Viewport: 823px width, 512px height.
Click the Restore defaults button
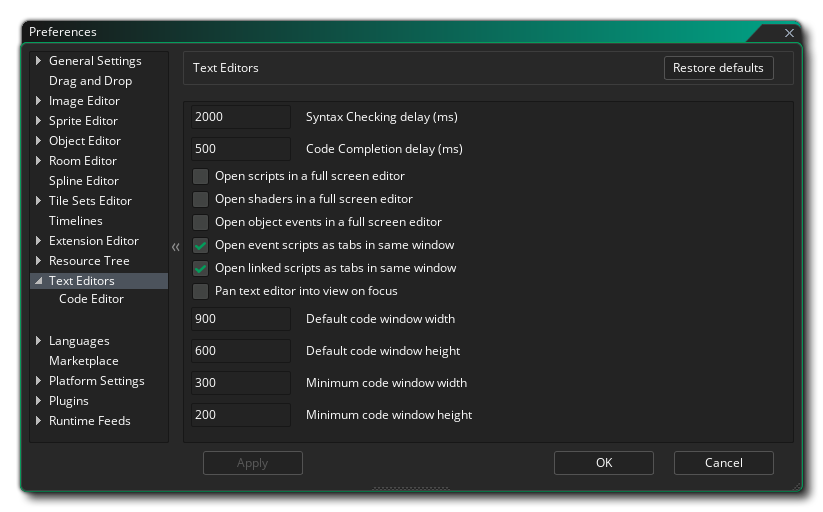tap(718, 68)
